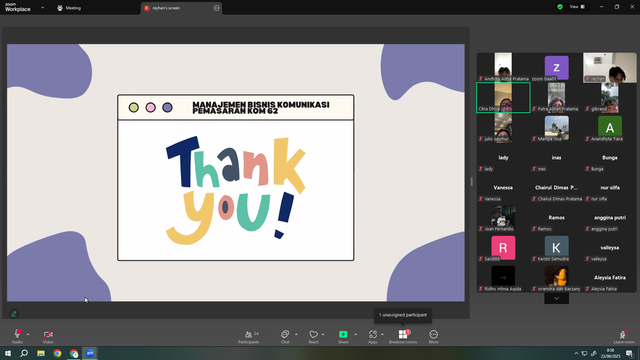Open File Explorer from the taskbar
Screen dimensions: 640x360
pyautogui.click(x=41, y=353)
